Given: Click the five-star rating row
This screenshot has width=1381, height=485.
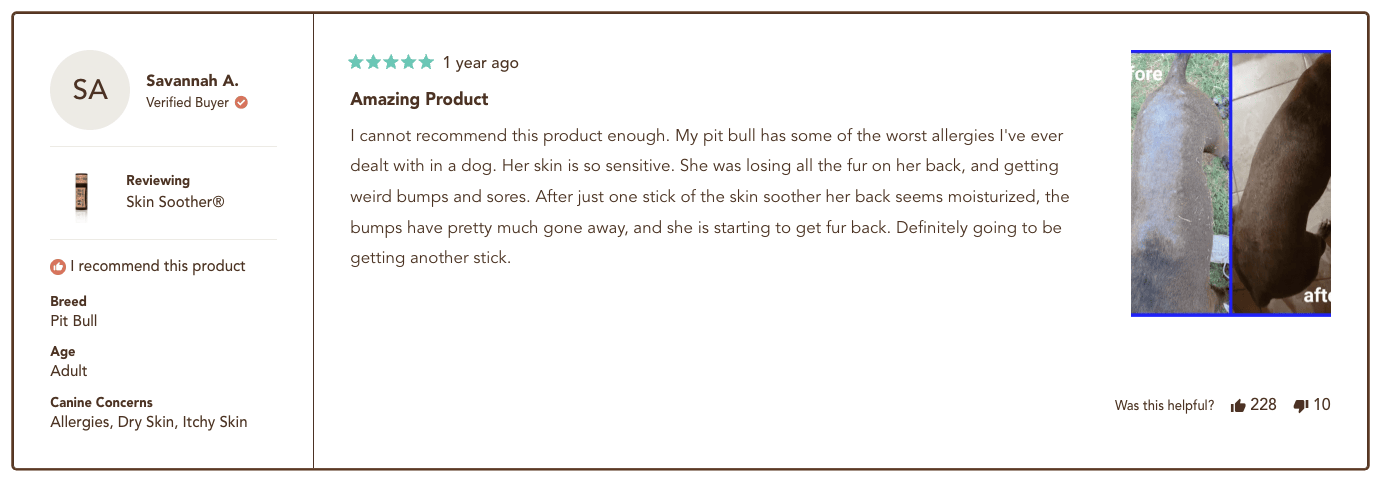Looking at the screenshot, I should coord(391,62).
